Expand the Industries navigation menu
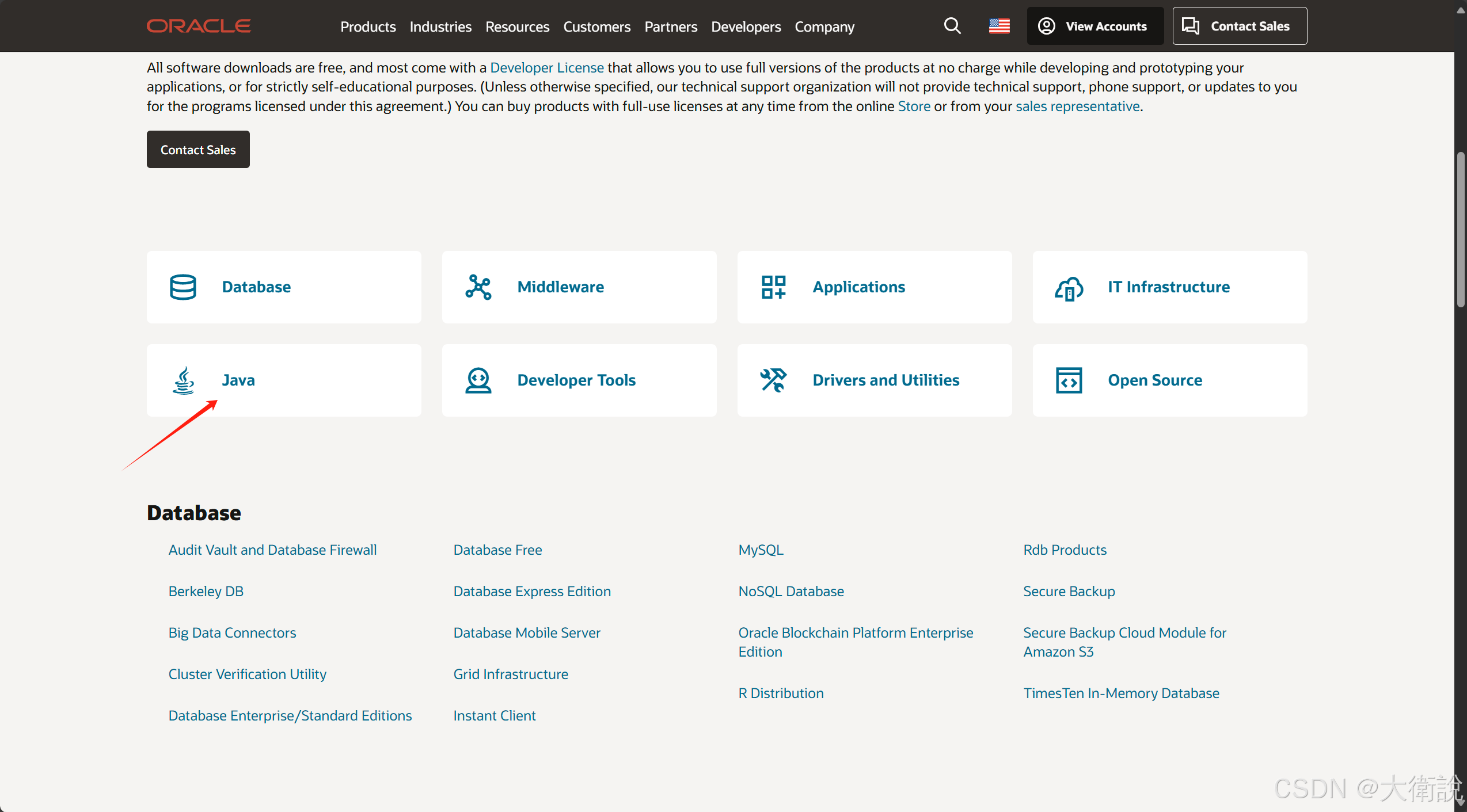The image size is (1467, 812). (440, 26)
